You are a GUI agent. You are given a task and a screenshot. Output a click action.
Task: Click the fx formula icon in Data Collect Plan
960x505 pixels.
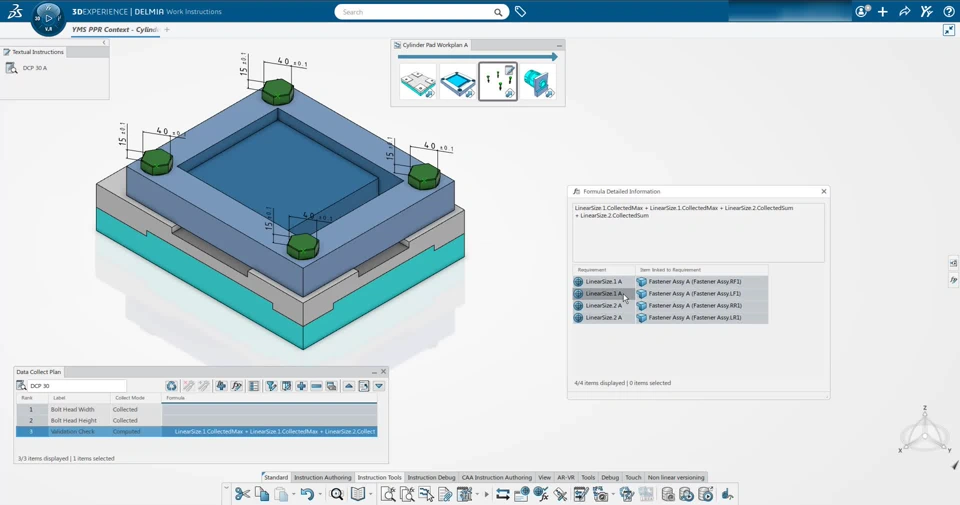tap(236, 386)
